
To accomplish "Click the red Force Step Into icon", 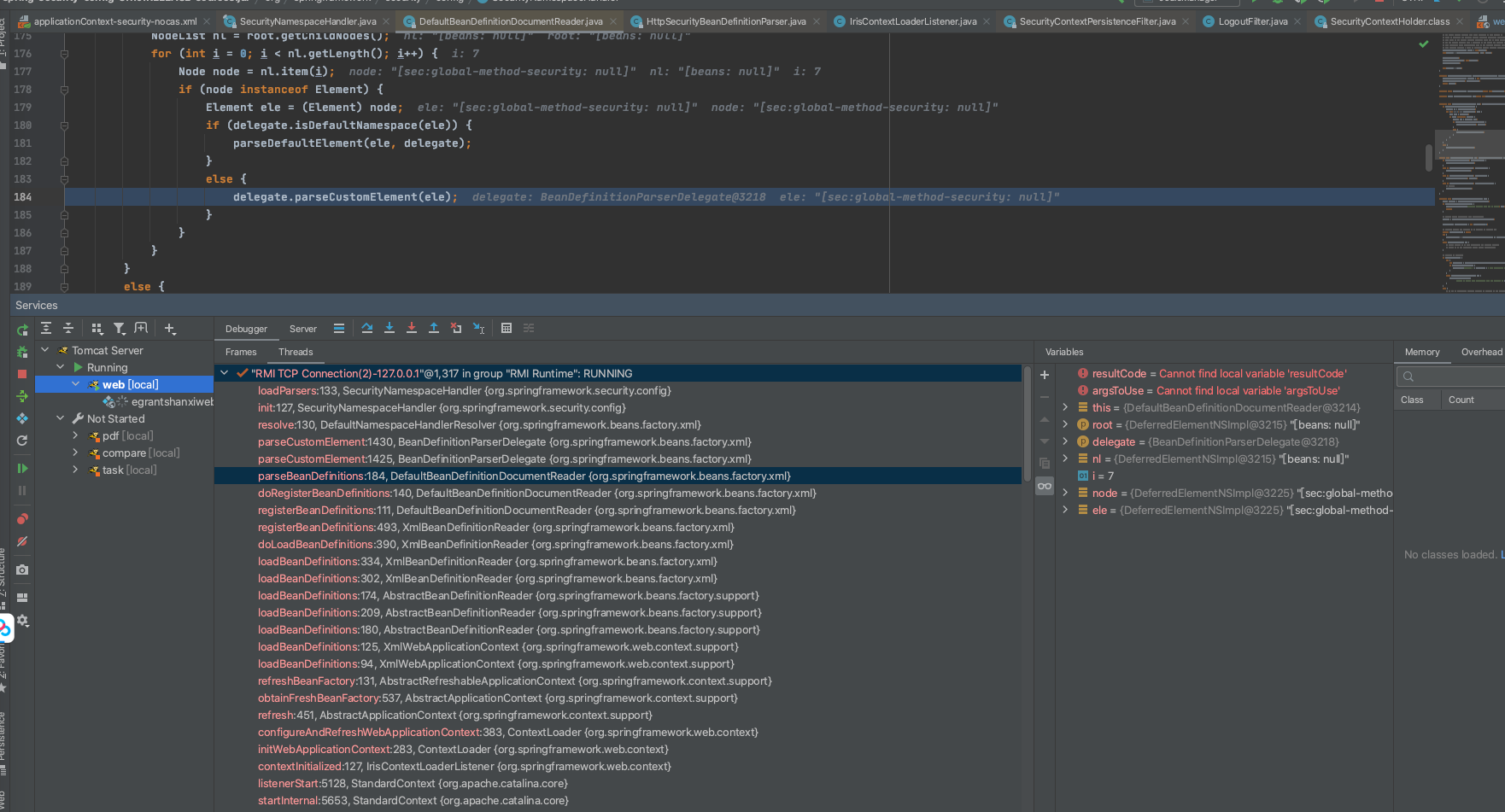I will click(x=412, y=328).
